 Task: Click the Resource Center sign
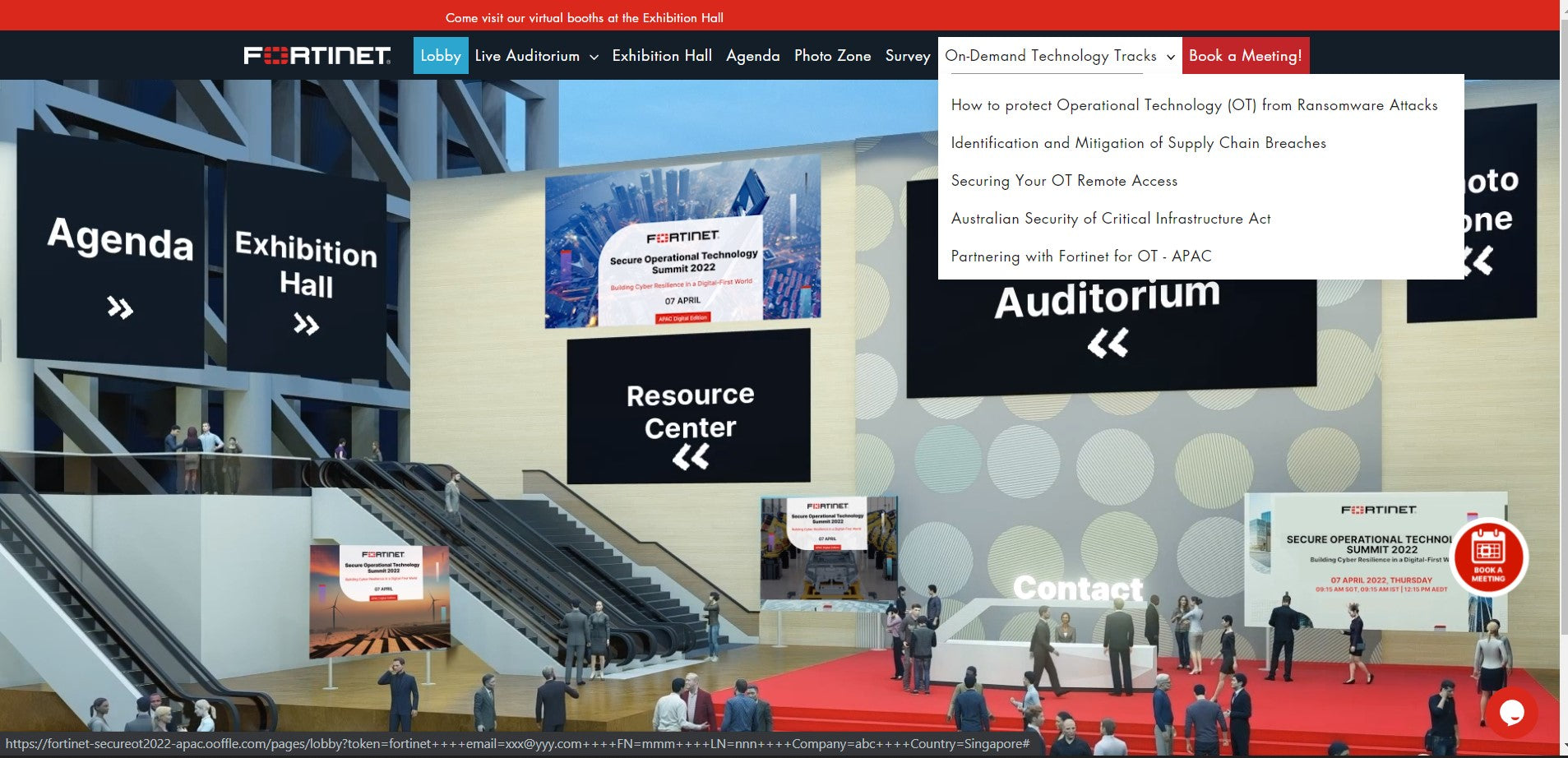[689, 407]
